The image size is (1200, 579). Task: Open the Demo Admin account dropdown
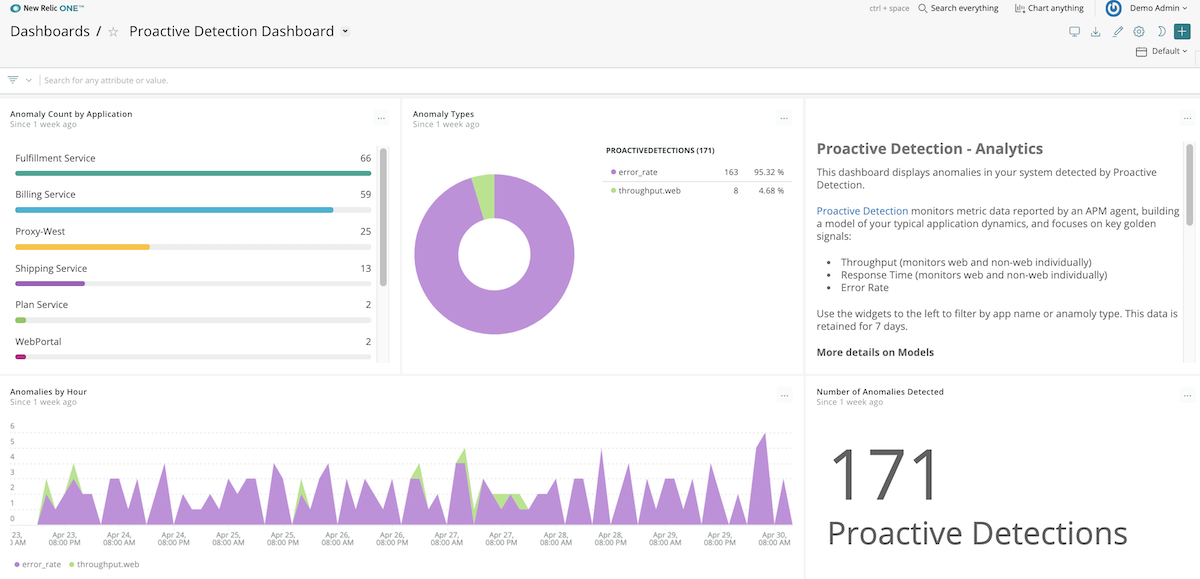1160,8
